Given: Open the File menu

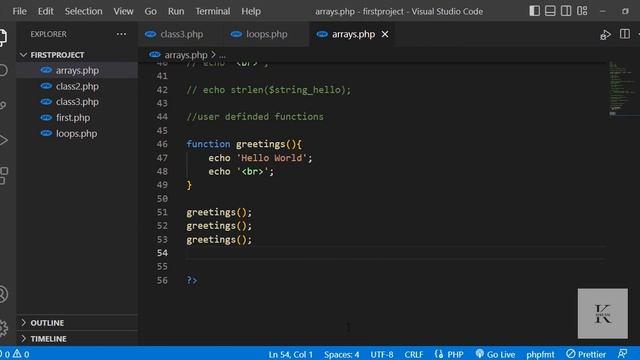Looking at the screenshot, I should pos(20,11).
